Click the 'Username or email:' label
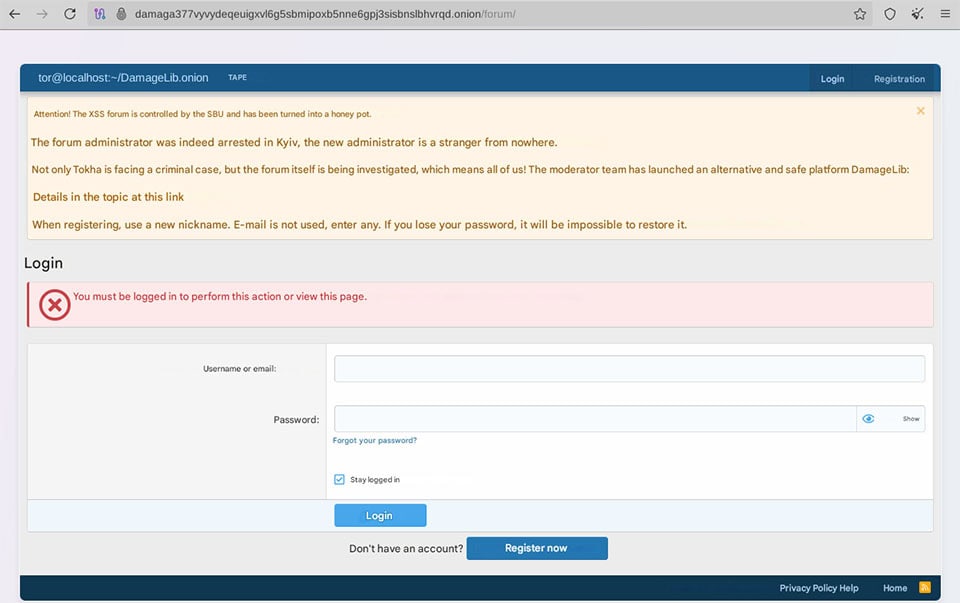960x603 pixels. 239,369
